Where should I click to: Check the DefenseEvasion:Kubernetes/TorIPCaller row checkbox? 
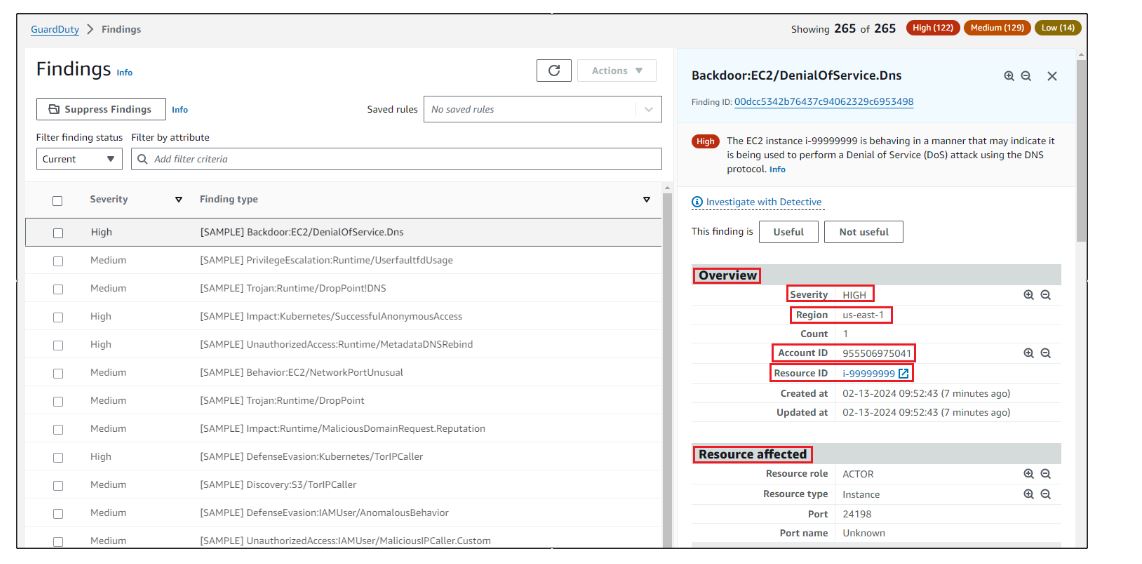[58, 457]
